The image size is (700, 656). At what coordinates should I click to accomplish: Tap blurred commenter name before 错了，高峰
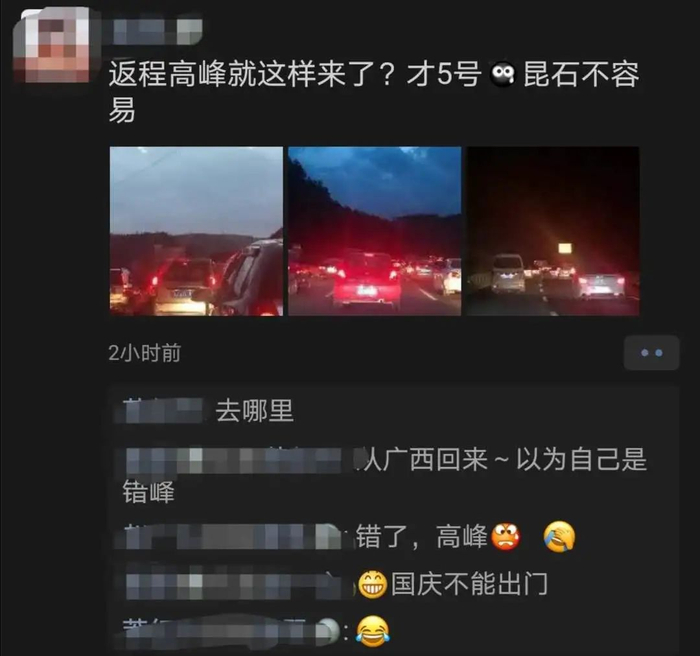[229, 536]
